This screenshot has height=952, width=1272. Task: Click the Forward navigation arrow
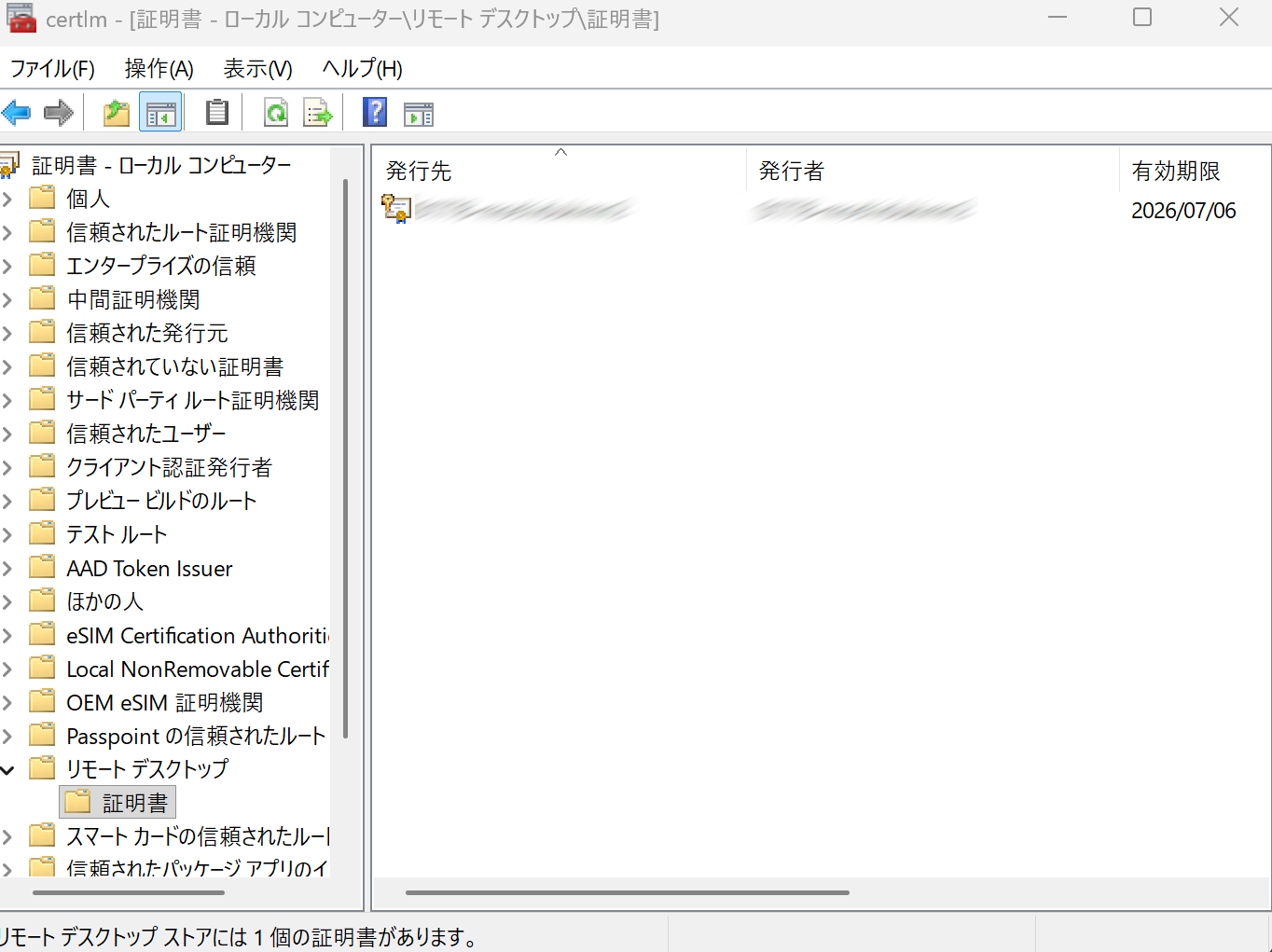[58, 112]
